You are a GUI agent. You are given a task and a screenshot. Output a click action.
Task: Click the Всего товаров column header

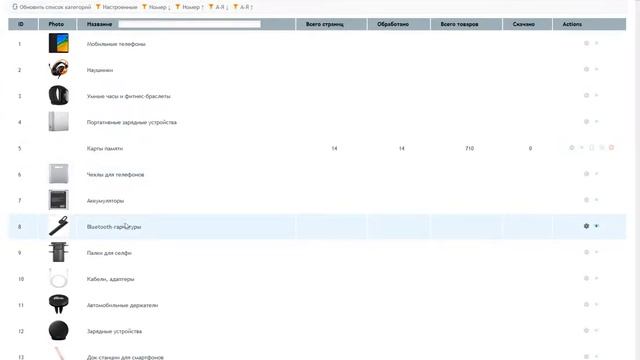[466, 24]
